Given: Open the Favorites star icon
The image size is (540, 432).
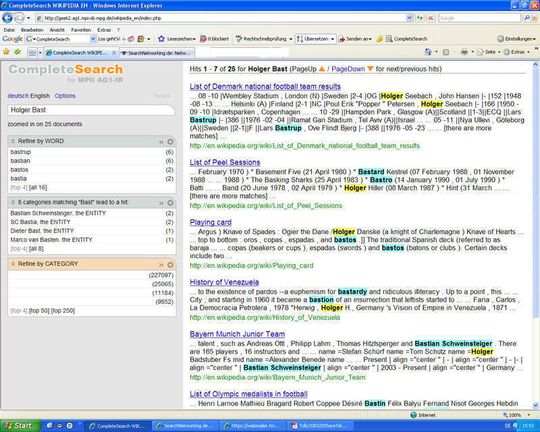Looking at the screenshot, I should click(x=6, y=52).
